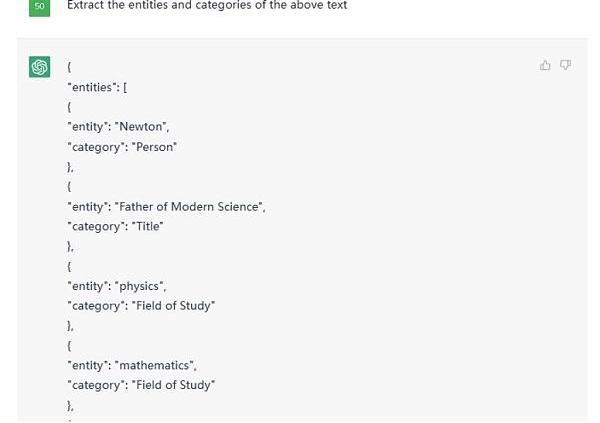Click the opening brace above the Newton entity
The image size is (600, 423).
pyautogui.click(x=69, y=107)
